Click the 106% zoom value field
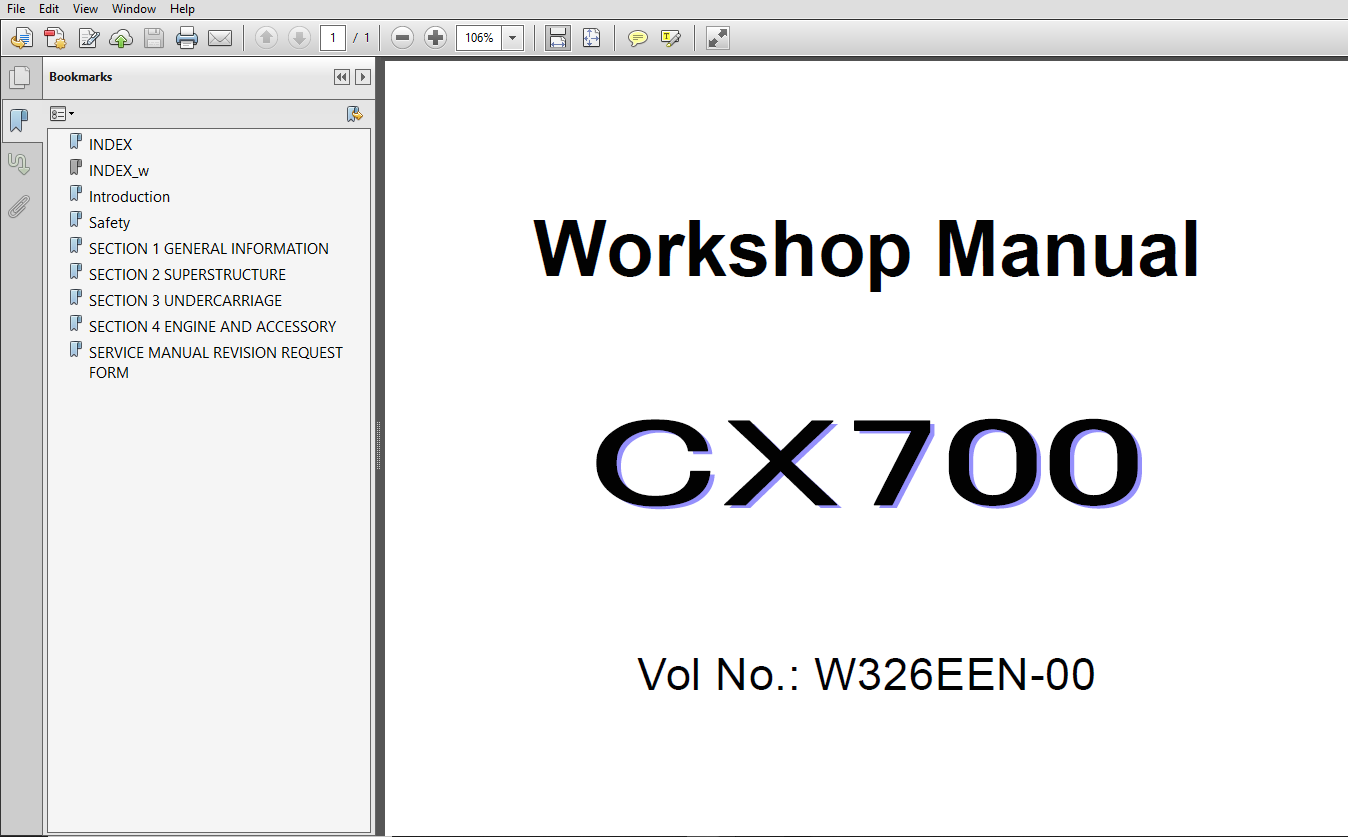The width and height of the screenshot is (1348, 837). pyautogui.click(x=479, y=38)
